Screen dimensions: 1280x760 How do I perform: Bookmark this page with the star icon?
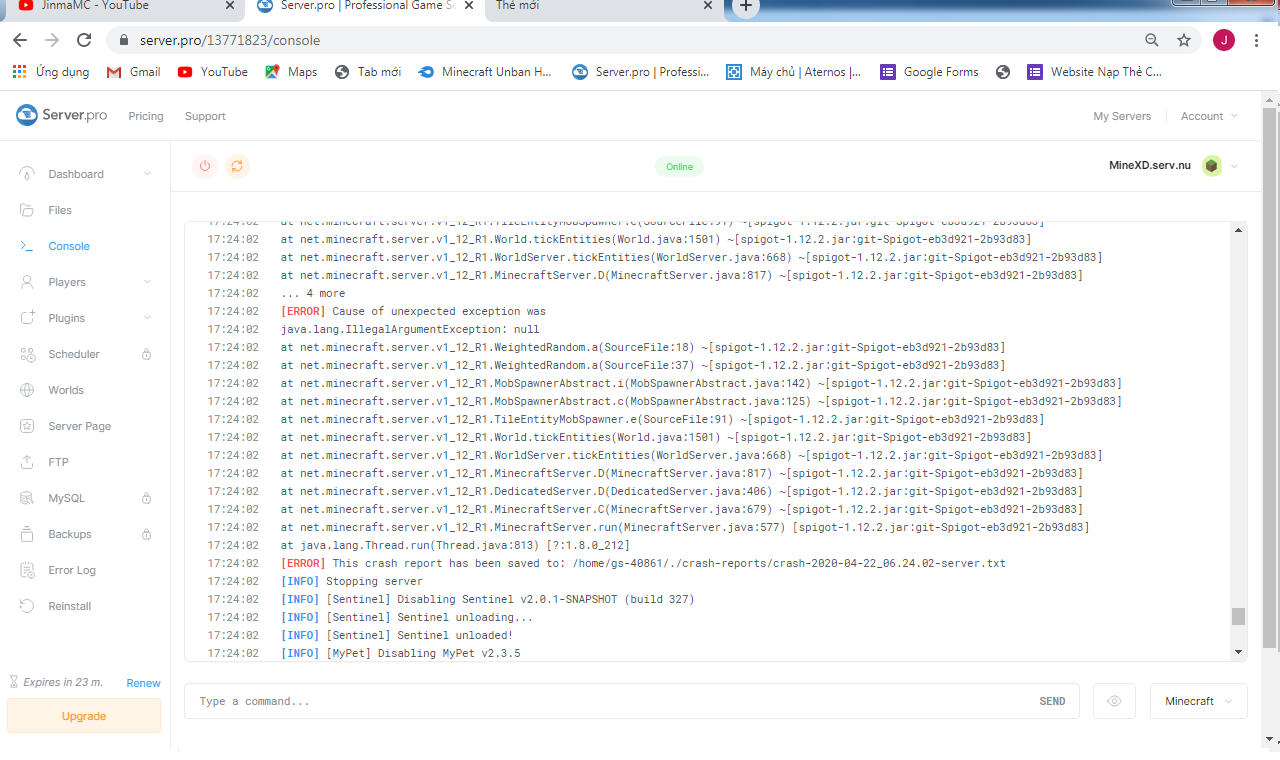click(1184, 40)
